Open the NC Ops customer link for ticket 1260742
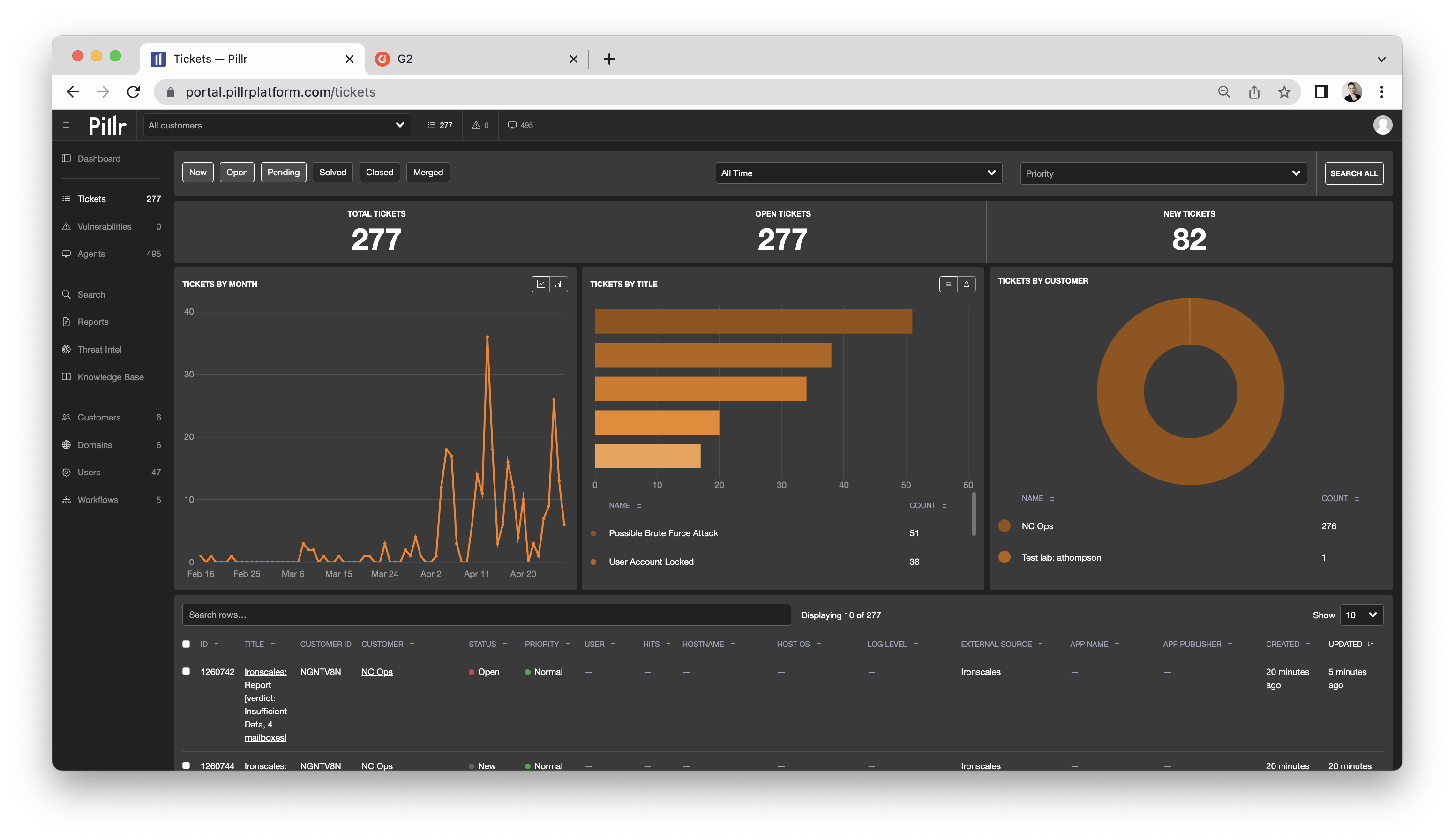Screen dimensions: 1455x840 (377, 672)
